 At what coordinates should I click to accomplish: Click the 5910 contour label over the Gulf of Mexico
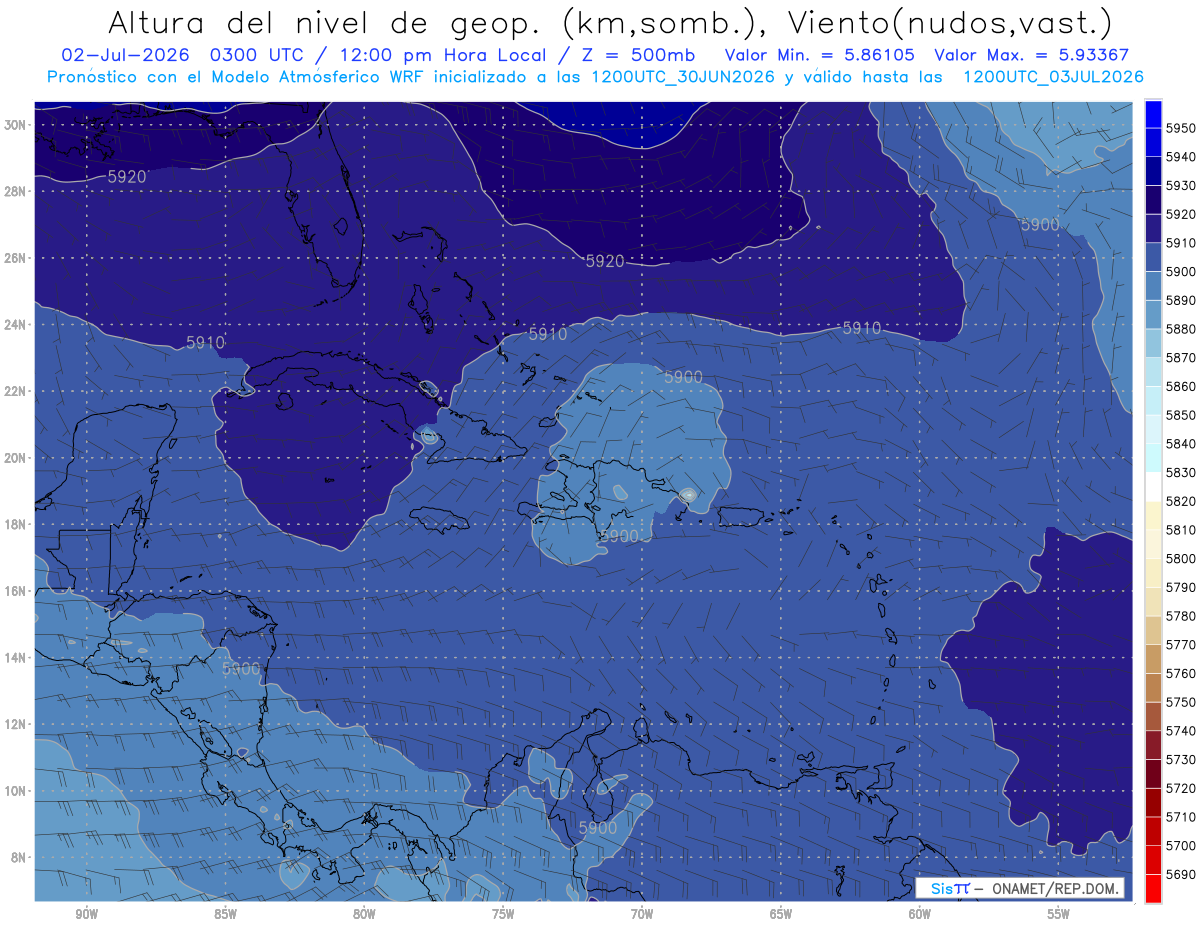[x=205, y=343]
